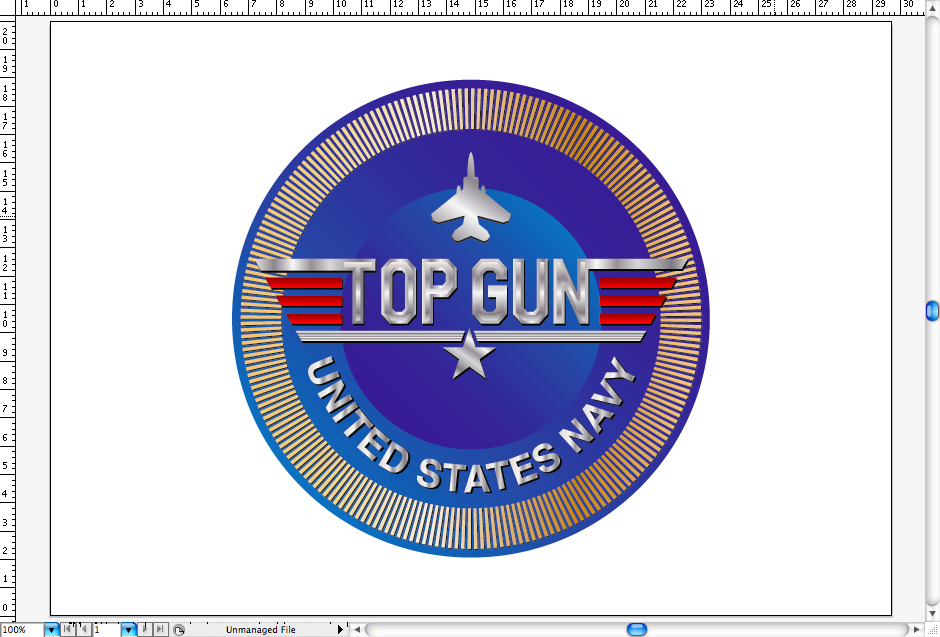Click the ruler origin corner box
Screen dimensions: 940x637
coord(8,7)
